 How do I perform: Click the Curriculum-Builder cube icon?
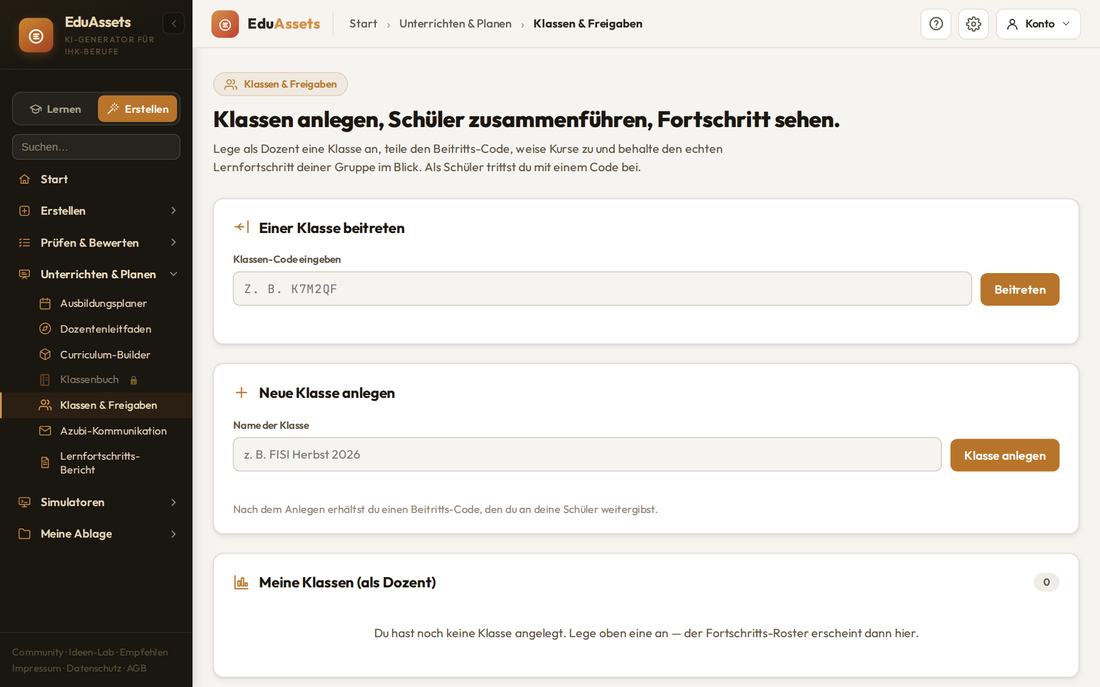coord(45,354)
